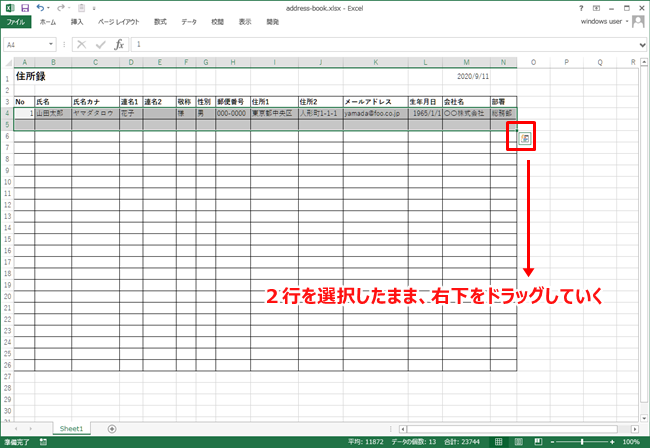Click the 住所録 title cell

pos(24,76)
